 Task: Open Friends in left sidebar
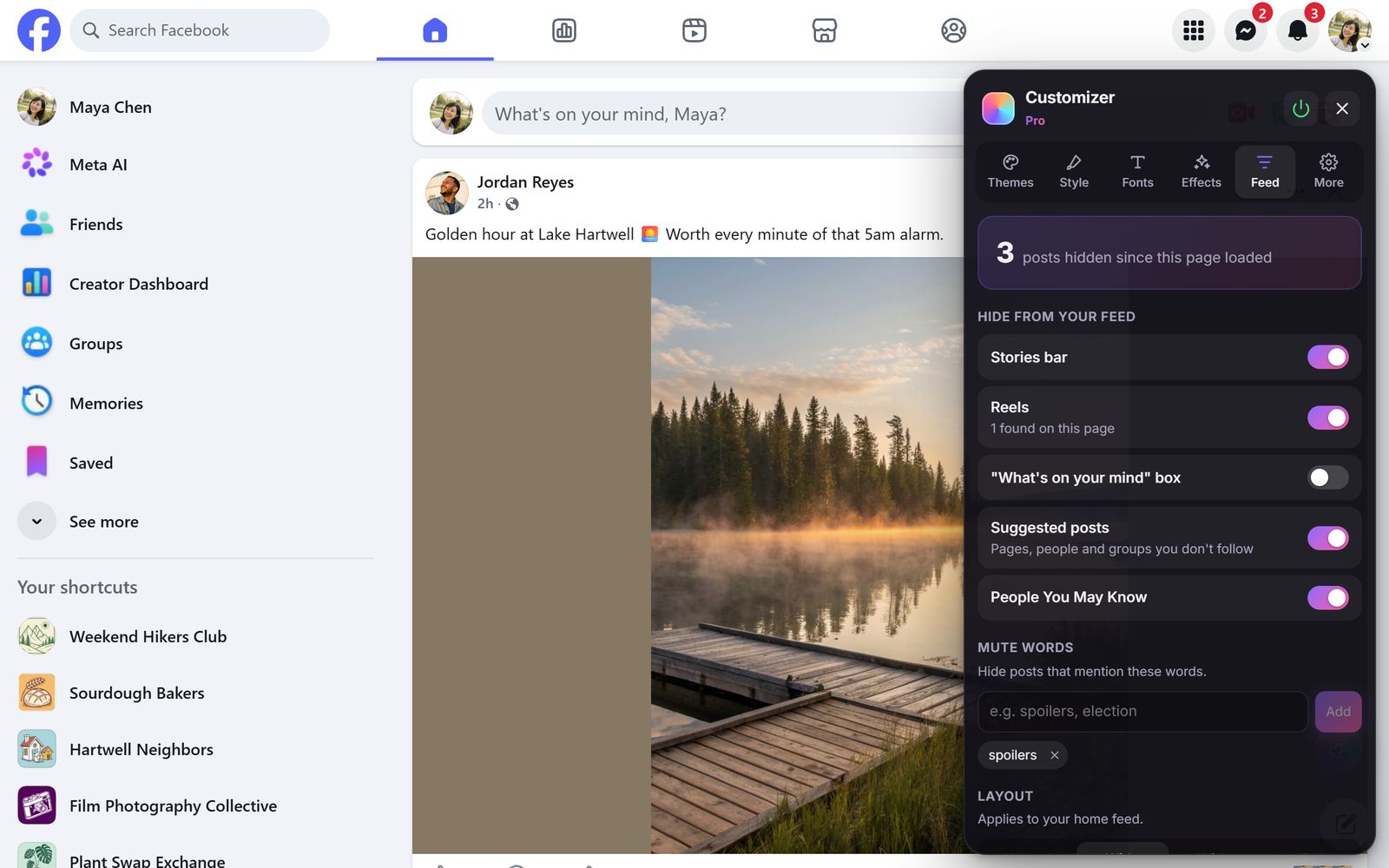point(195,224)
